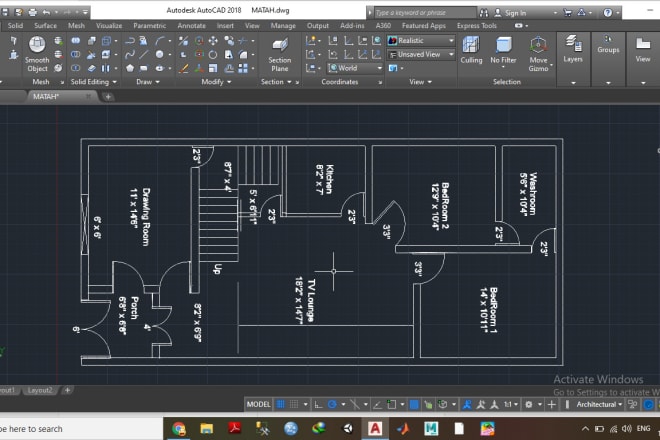Click the Fillet edge tool in Modify
Image resolution: width=660 pixels, height=440 pixels.
click(x=243, y=54)
